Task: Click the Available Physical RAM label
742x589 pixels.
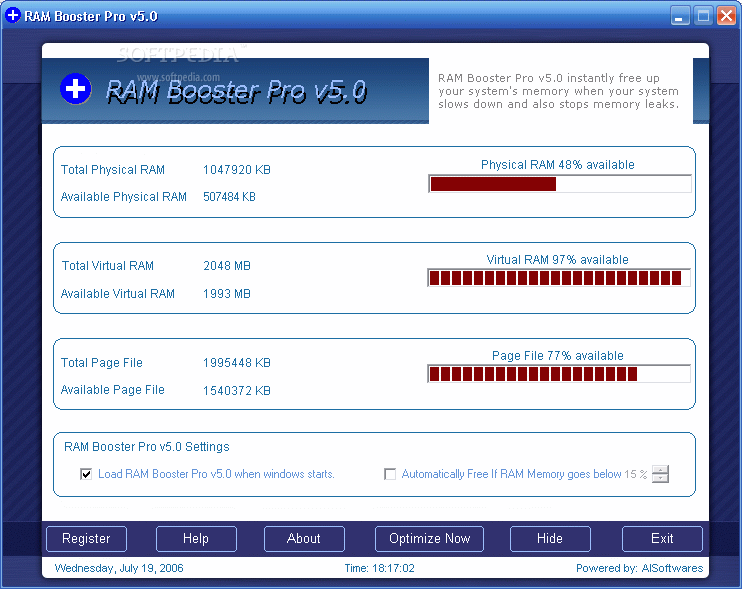Action: [x=124, y=197]
